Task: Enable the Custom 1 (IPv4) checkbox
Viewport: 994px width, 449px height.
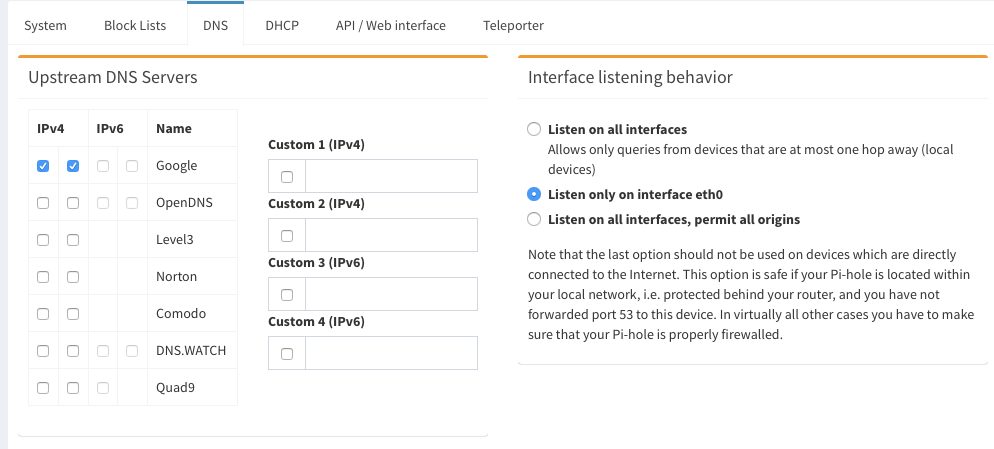Action: click(x=287, y=177)
